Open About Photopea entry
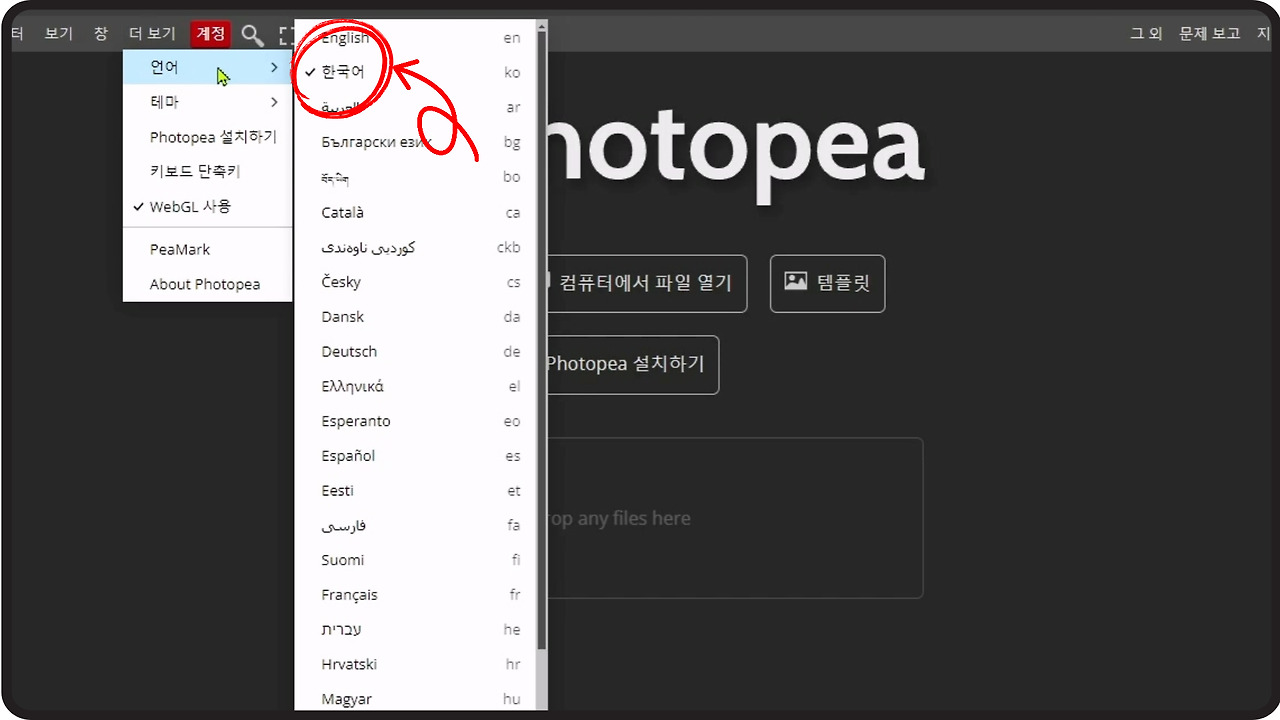This screenshot has width=1280, height=720. point(205,284)
